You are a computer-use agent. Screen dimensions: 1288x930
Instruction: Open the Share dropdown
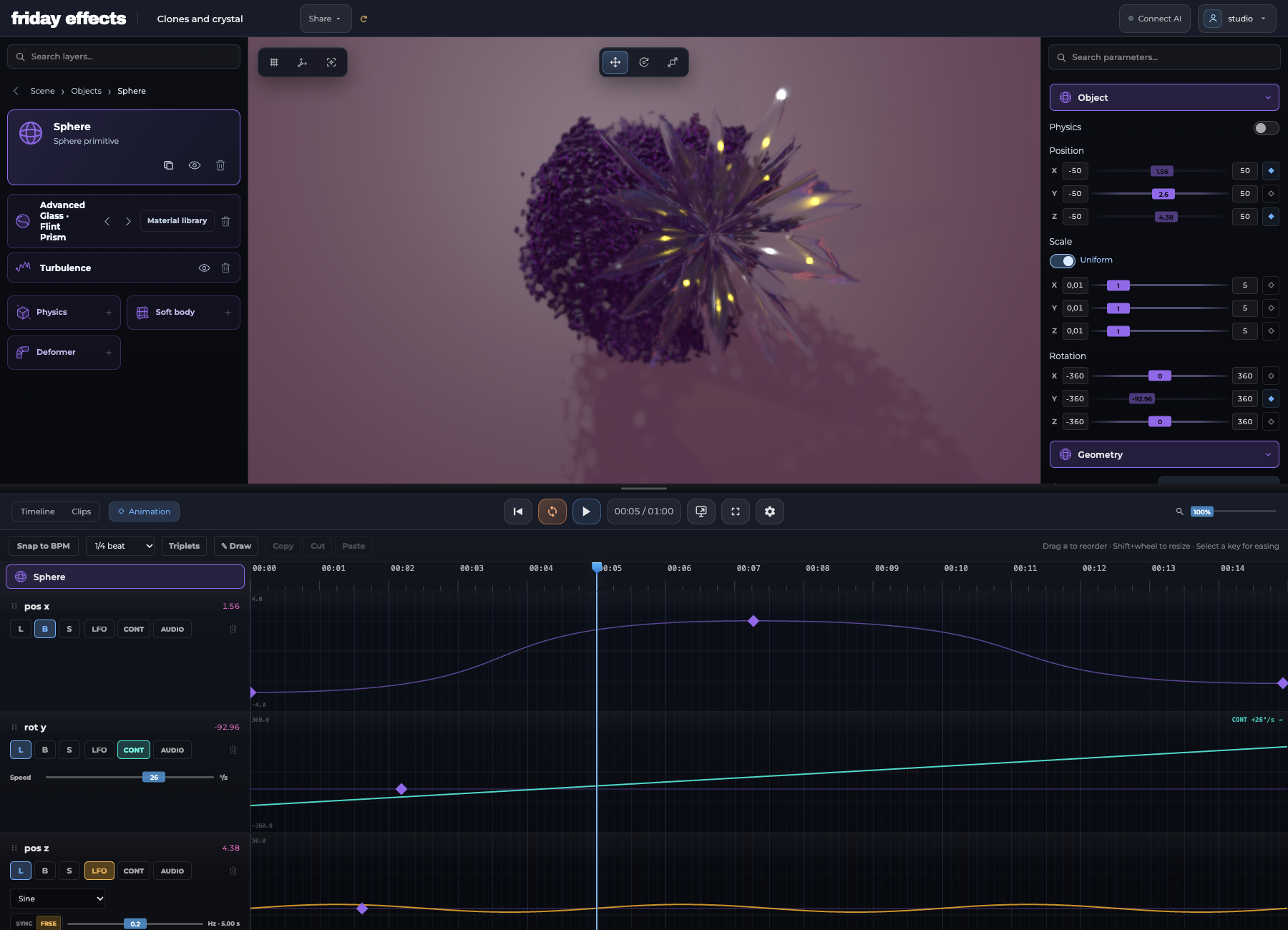[326, 19]
